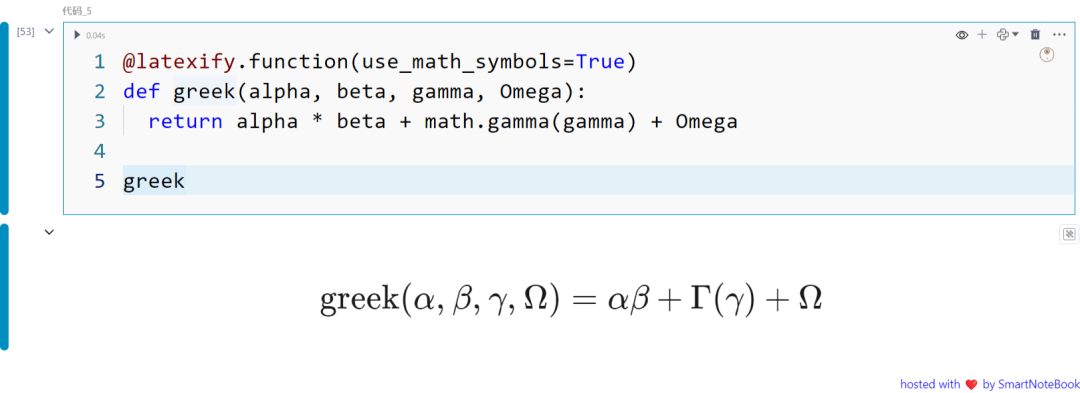Open the cell's three-dot more options menu
The height and width of the screenshot is (393, 1080).
pyautogui.click(x=1059, y=34)
